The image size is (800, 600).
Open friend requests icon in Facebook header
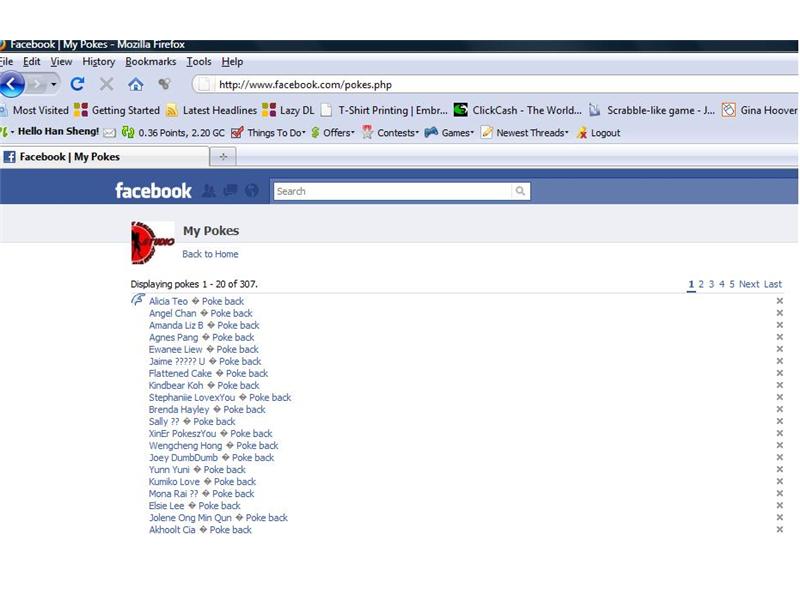pyautogui.click(x=207, y=190)
